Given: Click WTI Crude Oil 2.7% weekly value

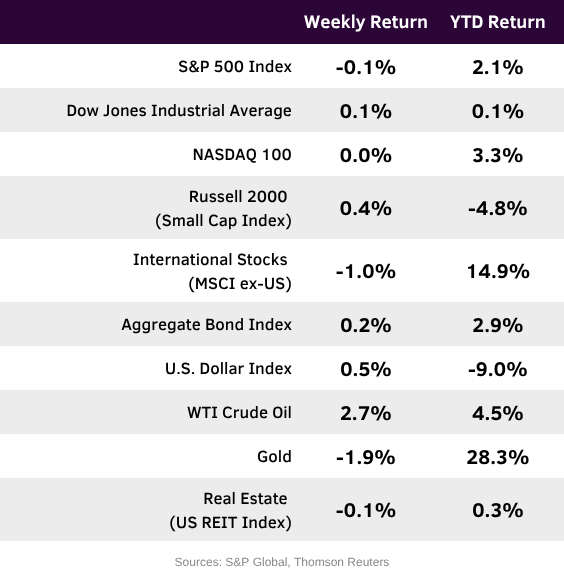Looking at the screenshot, I should tap(366, 413).
